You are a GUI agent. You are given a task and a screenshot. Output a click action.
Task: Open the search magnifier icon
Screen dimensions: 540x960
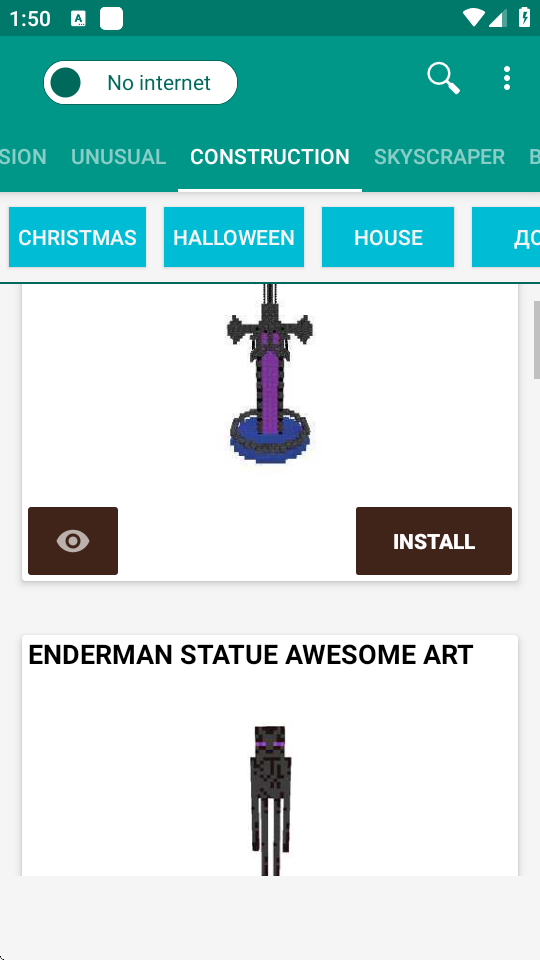coord(443,78)
